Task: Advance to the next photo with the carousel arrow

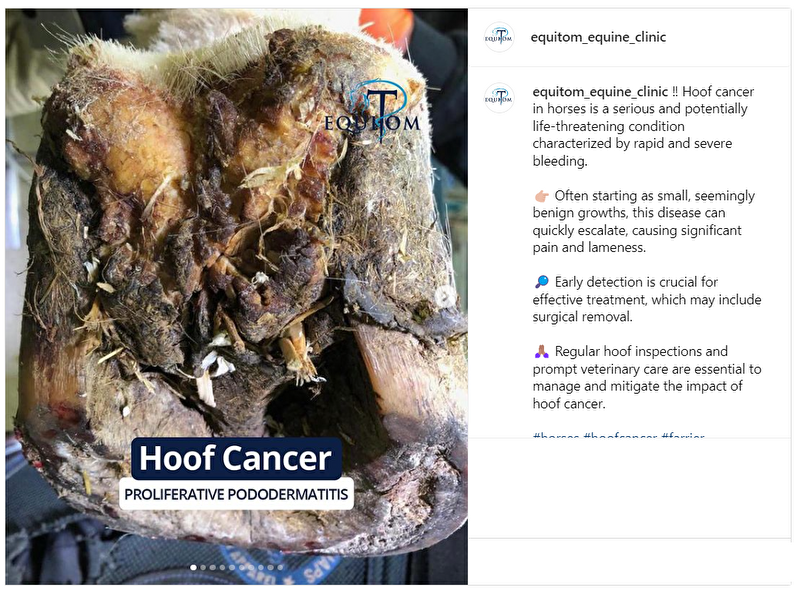Action: pos(446,297)
